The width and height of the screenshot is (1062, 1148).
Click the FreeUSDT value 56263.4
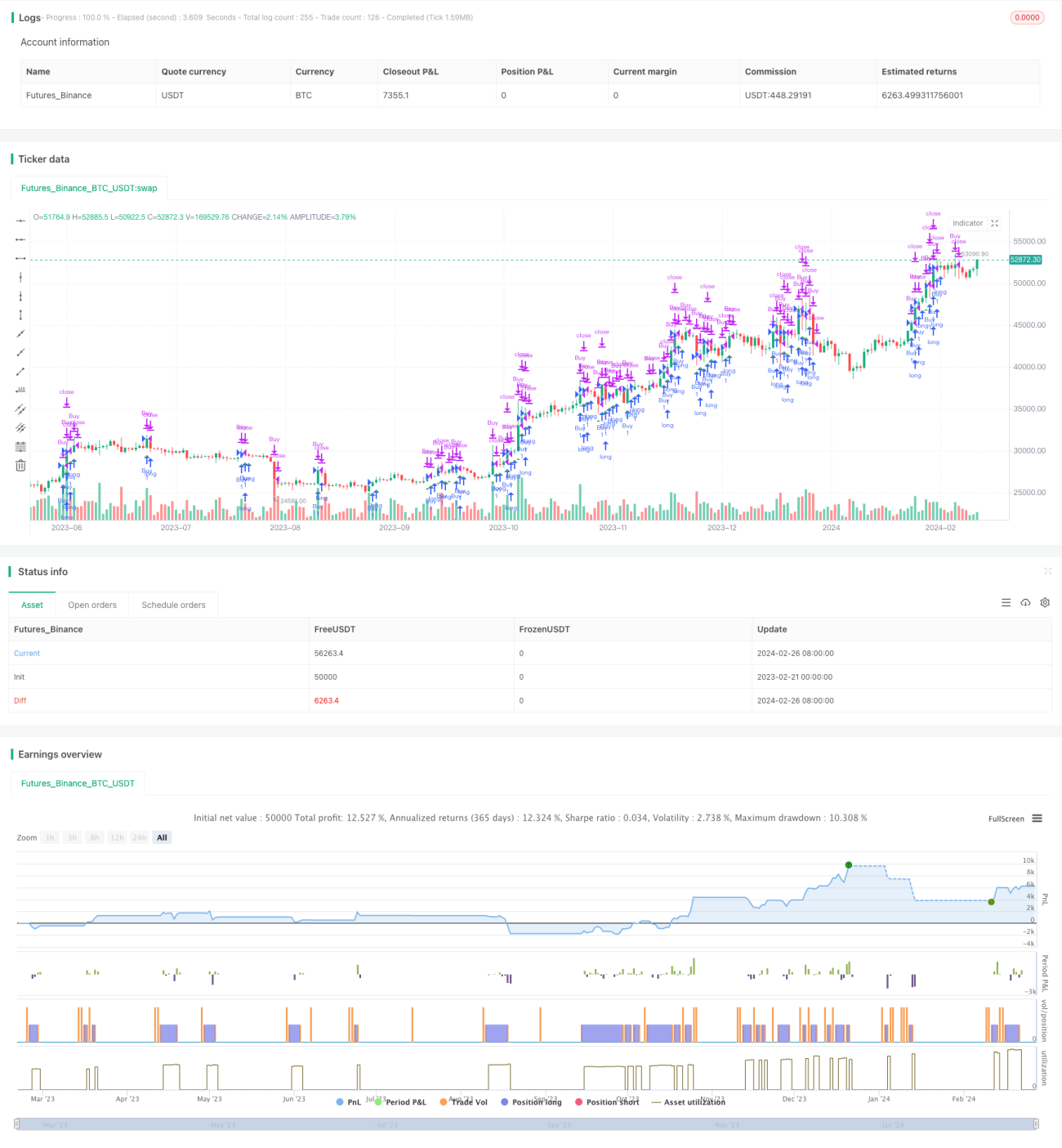click(328, 653)
